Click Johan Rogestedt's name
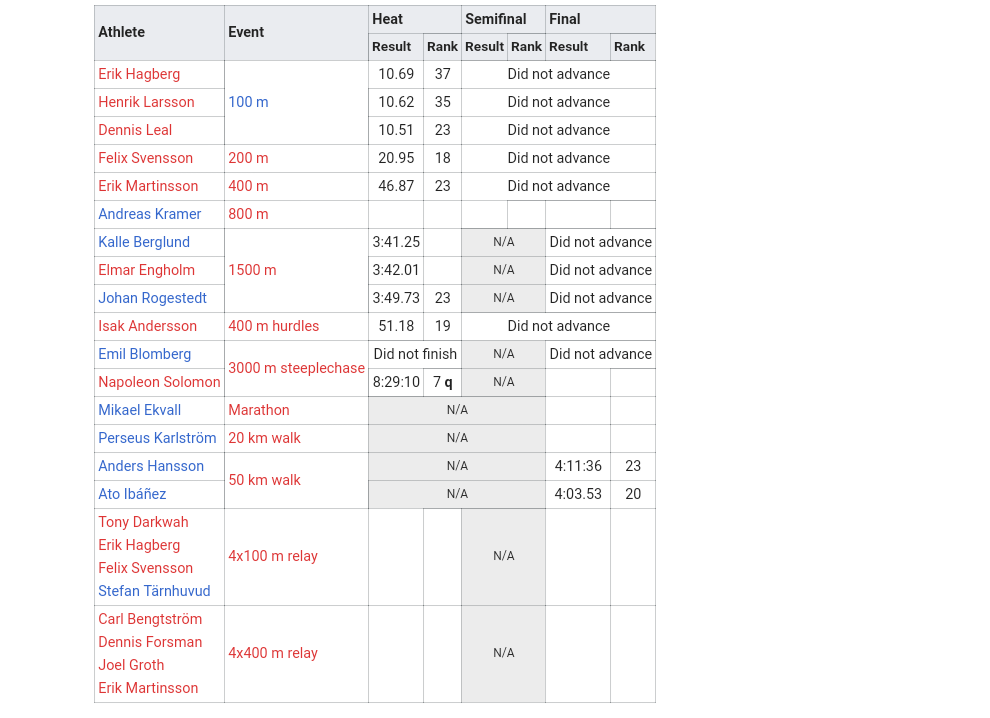990x718 pixels. [x=152, y=298]
